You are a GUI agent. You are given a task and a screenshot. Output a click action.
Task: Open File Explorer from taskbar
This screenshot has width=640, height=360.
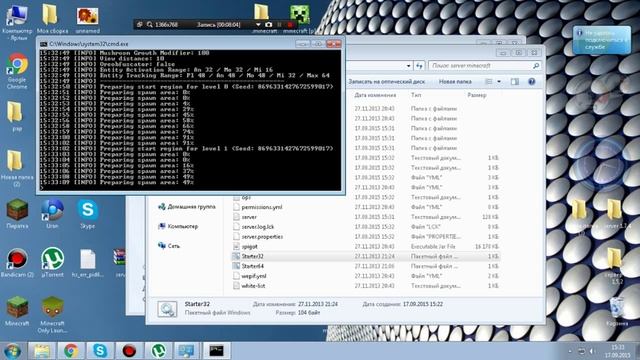(42, 351)
